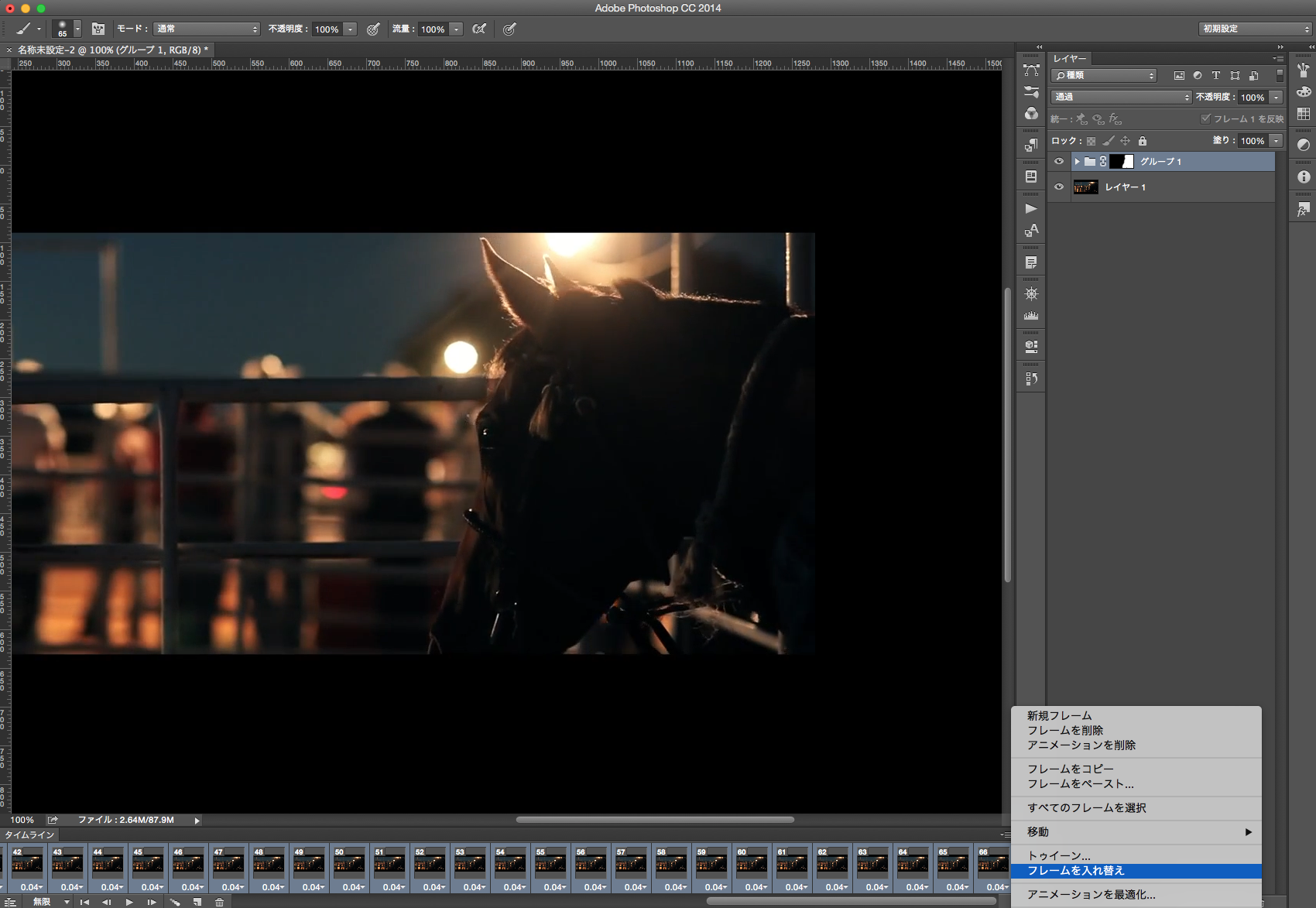
Task: Open 流量 flow slider dropdown arrow
Action: tap(457, 29)
